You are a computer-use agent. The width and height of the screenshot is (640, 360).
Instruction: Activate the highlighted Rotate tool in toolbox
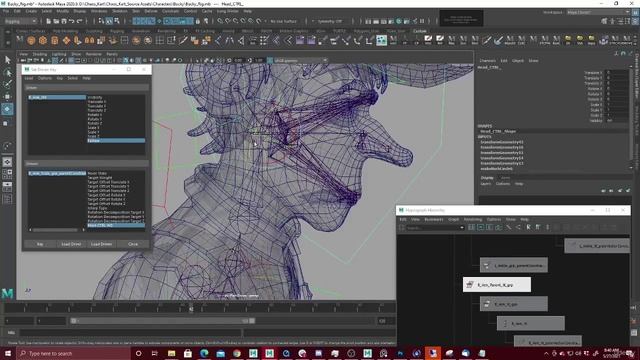7,109
